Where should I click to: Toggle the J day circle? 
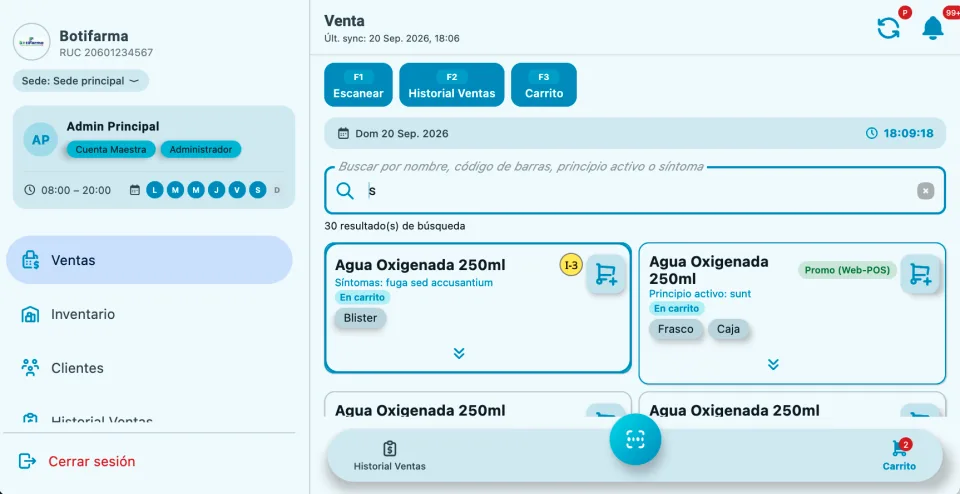coord(216,190)
